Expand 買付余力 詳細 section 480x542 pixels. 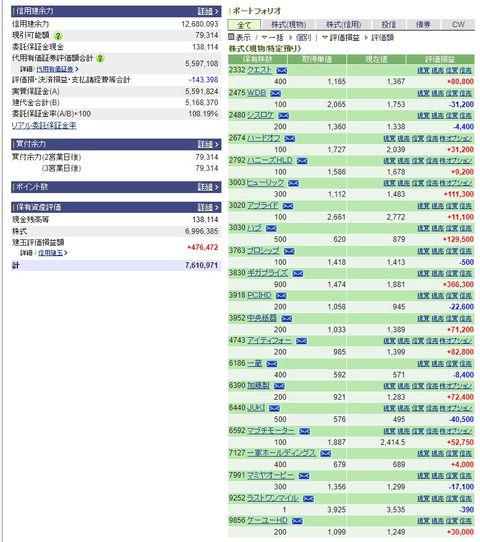[209, 144]
